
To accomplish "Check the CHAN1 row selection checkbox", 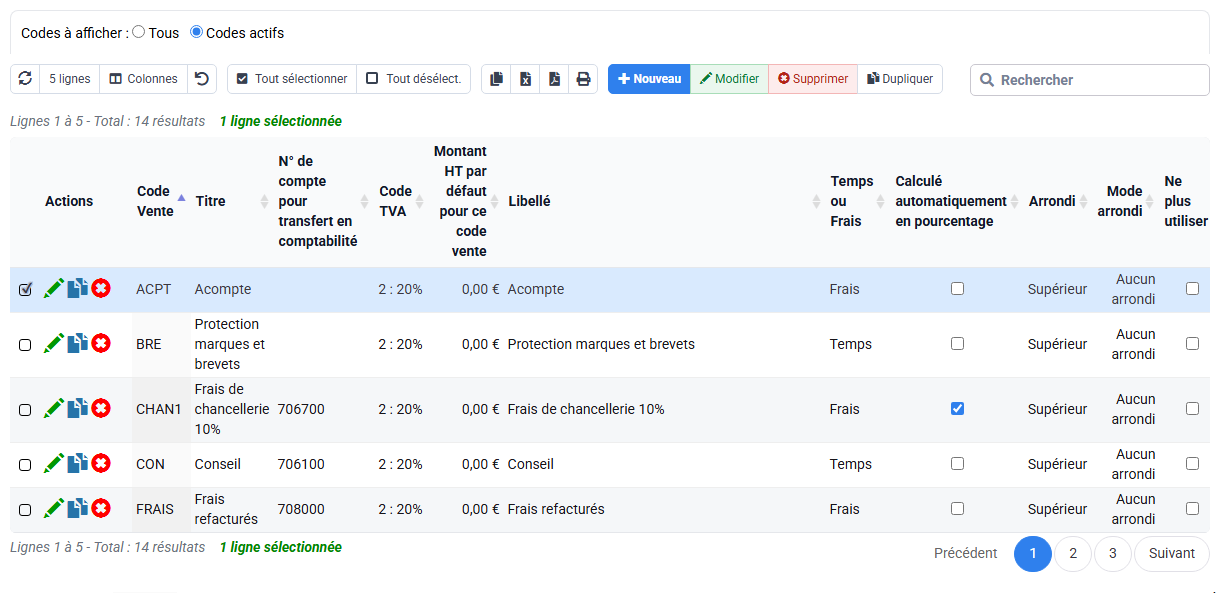I will click(25, 410).
